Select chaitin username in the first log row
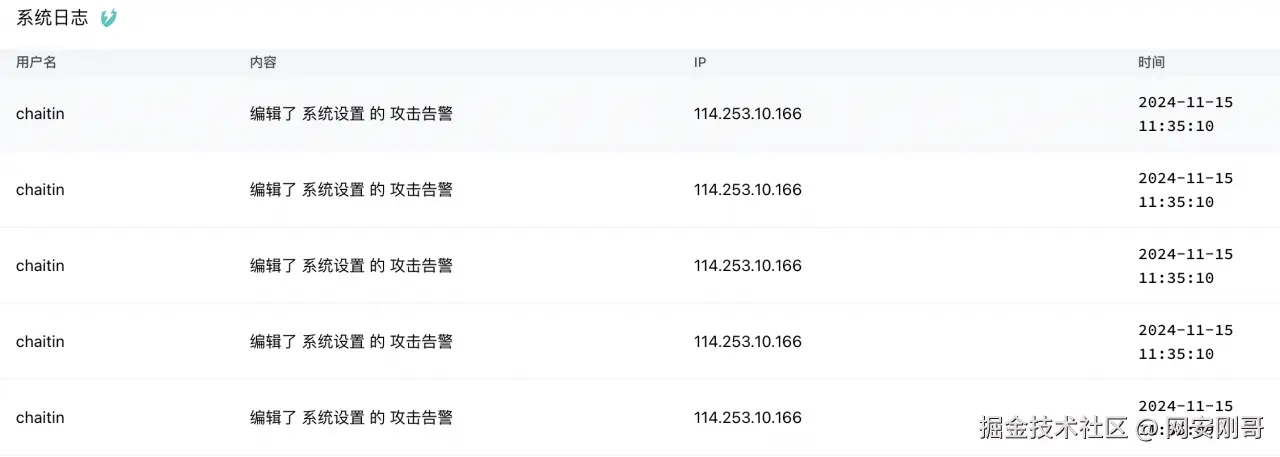 (40, 114)
